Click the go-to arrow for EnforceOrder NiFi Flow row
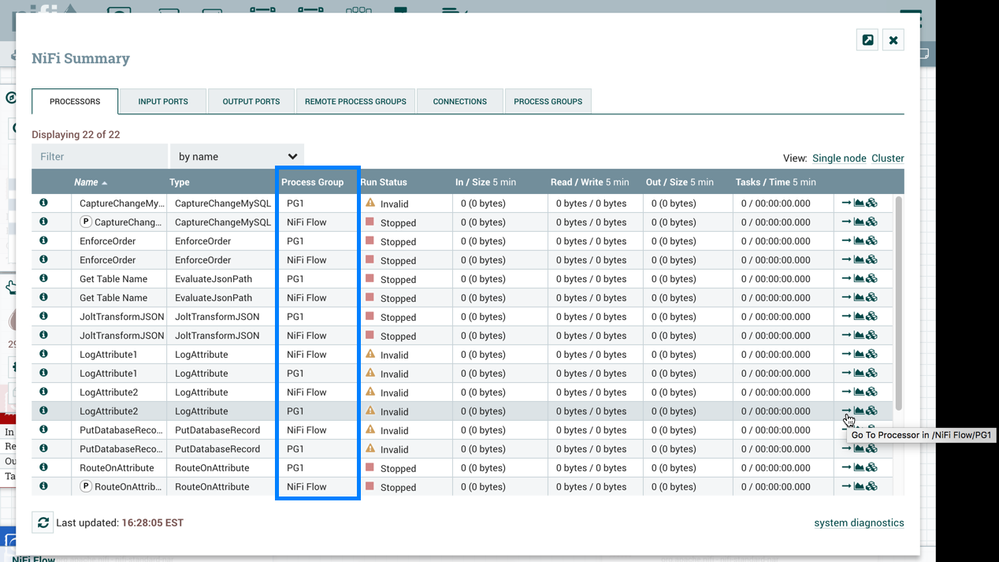The height and width of the screenshot is (562, 999). (x=846, y=260)
